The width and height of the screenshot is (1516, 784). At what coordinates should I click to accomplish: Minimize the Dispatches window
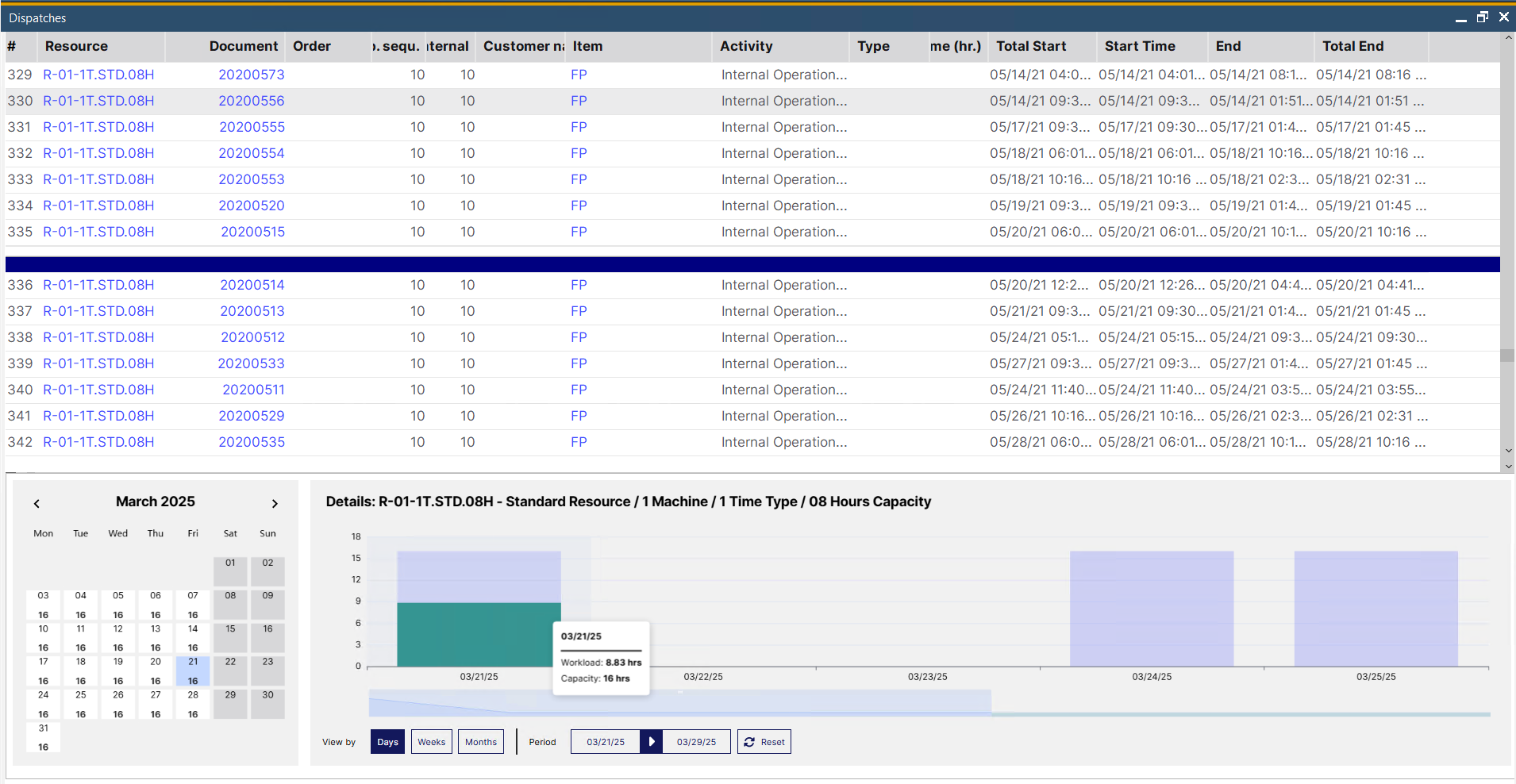pos(1460,18)
